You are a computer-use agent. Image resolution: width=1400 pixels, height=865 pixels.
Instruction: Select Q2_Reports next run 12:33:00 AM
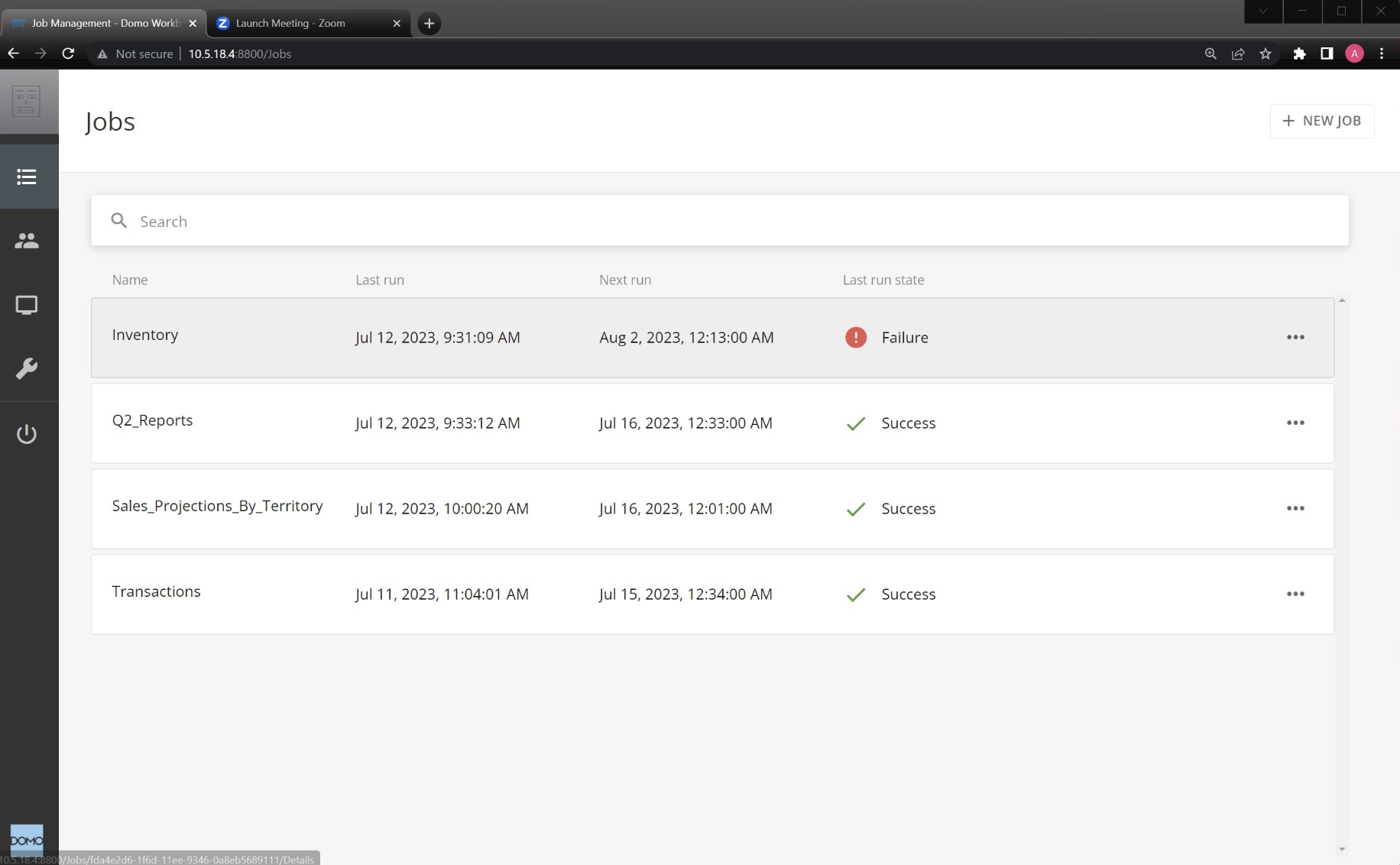pyautogui.click(x=685, y=423)
